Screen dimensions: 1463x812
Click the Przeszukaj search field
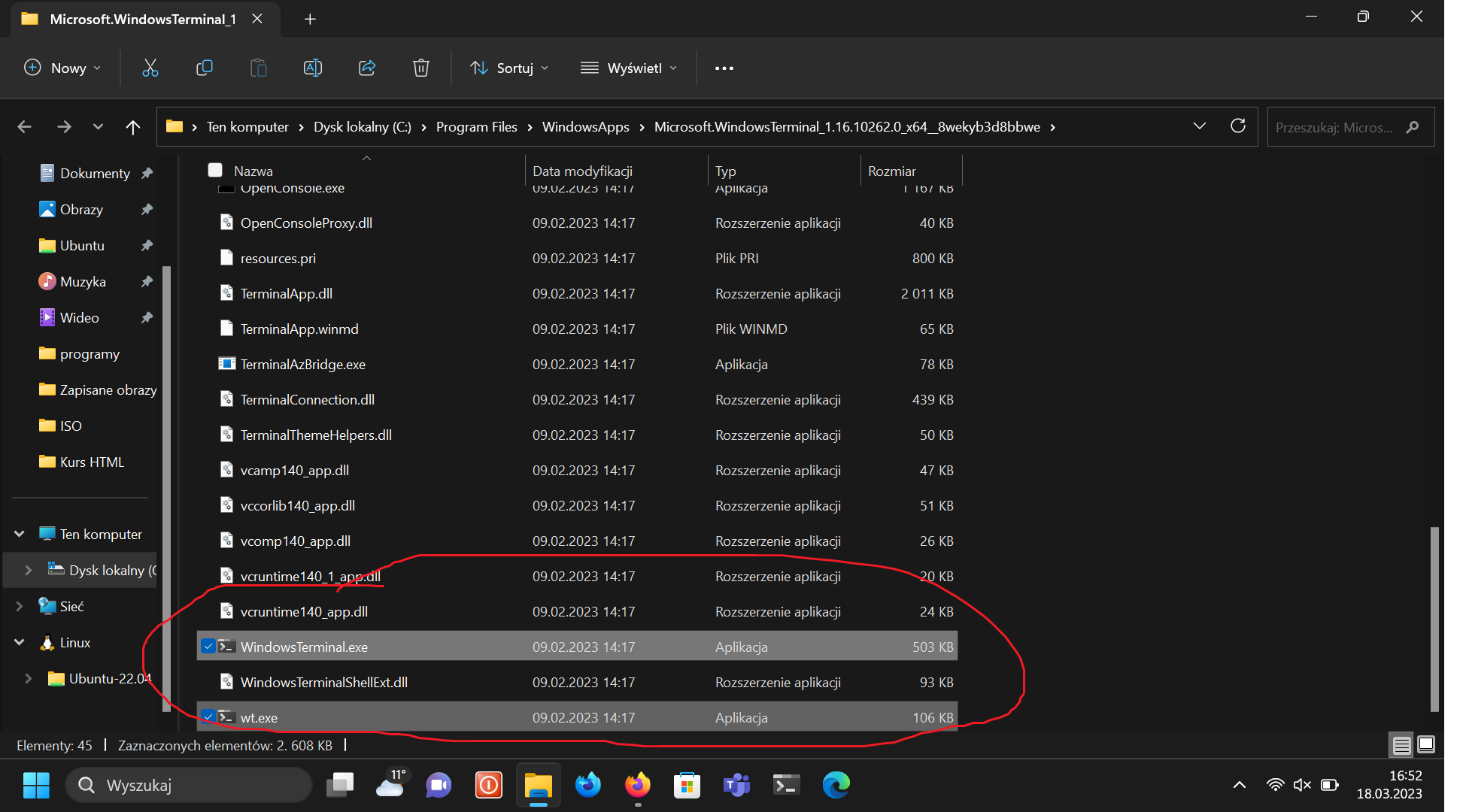pos(1351,127)
